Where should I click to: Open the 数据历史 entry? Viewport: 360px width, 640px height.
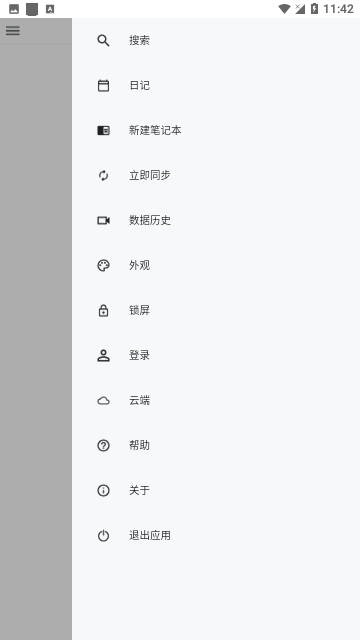coord(216,220)
